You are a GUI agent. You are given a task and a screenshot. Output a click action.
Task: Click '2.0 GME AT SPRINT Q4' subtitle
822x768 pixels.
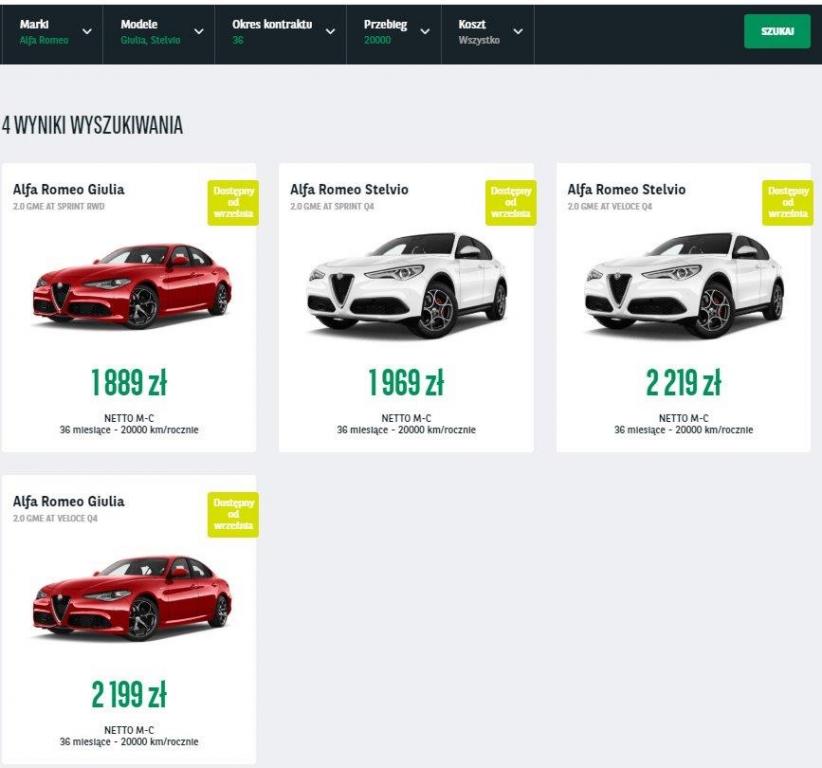332,207
